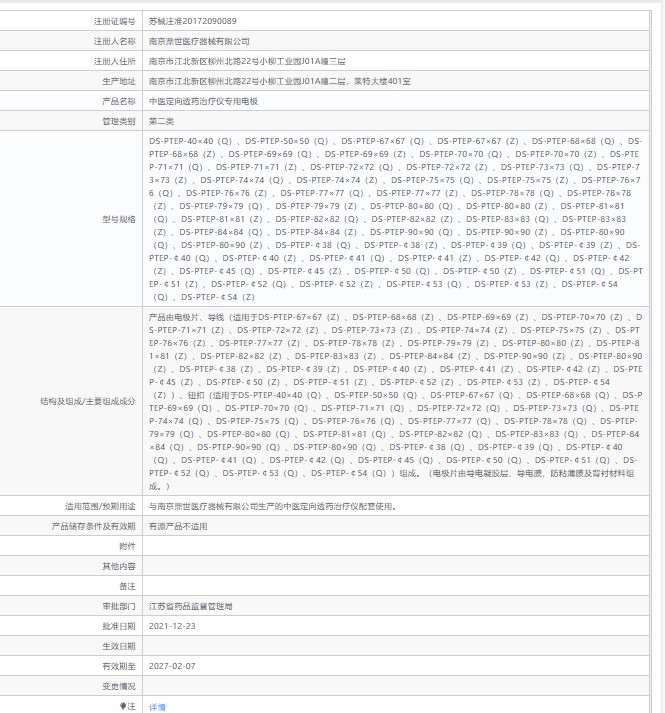
Task: Select expiry date 2027-02-07
Action: point(172,666)
